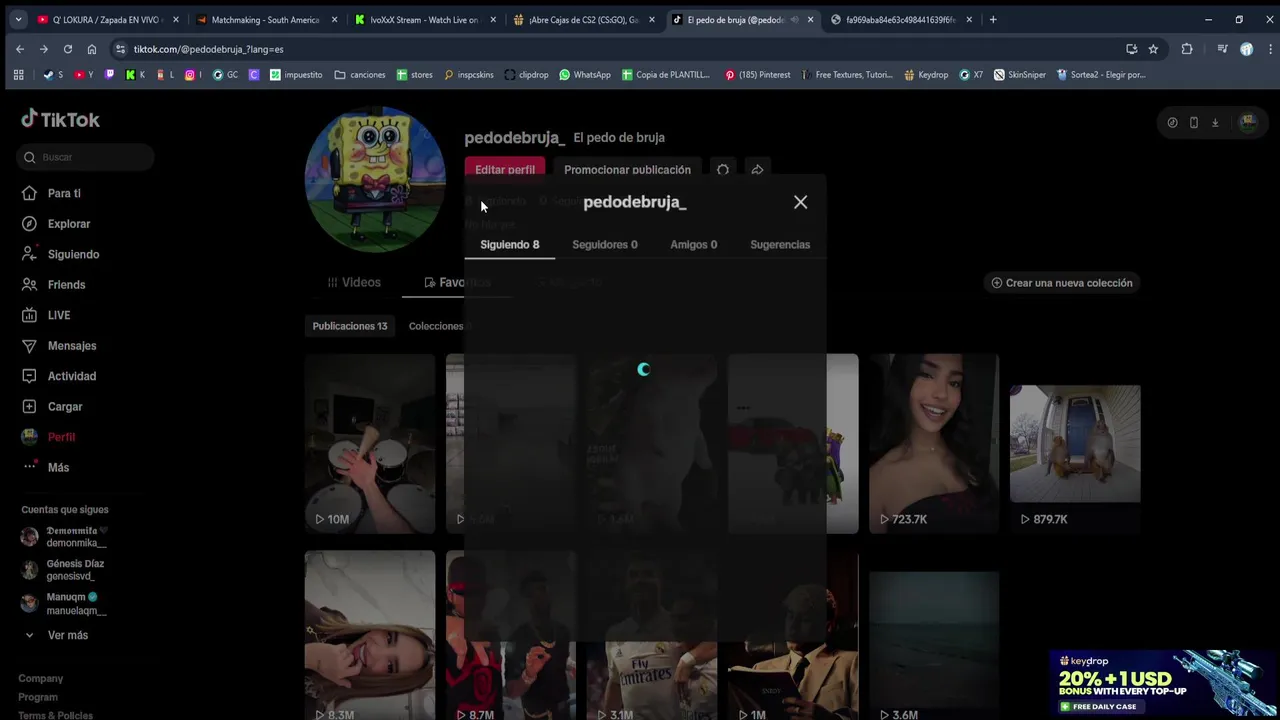Image resolution: width=1280 pixels, height=720 pixels.
Task: Open the drummer video with 10M views
Action: tap(370, 444)
